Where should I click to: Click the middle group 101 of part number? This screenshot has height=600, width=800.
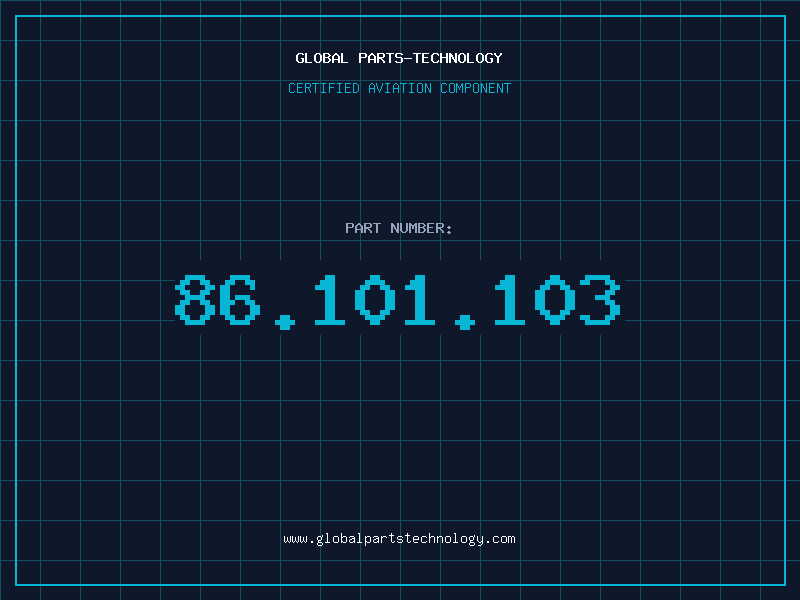point(376,299)
